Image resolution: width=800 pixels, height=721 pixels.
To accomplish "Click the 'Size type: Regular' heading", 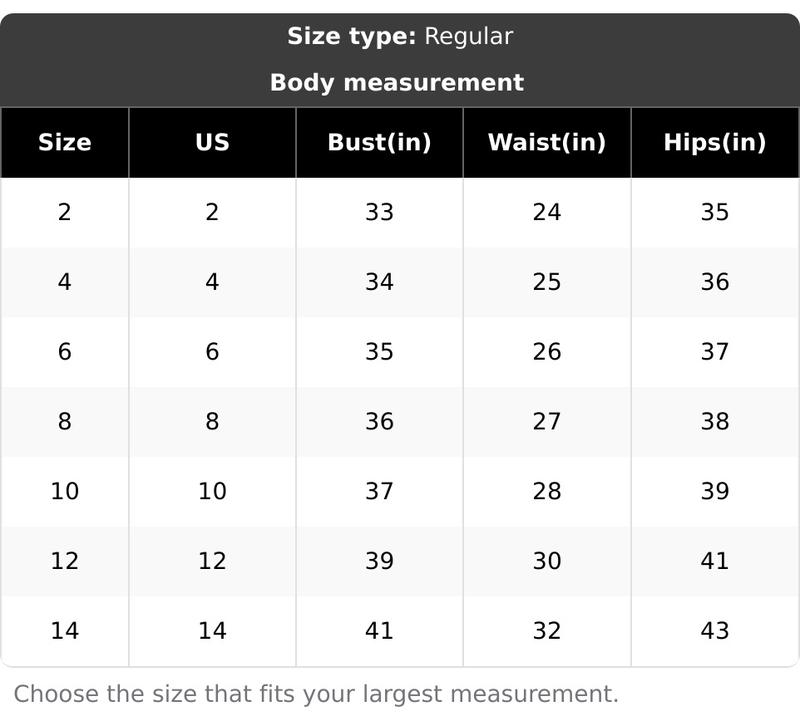I will pyautogui.click(x=400, y=37).
